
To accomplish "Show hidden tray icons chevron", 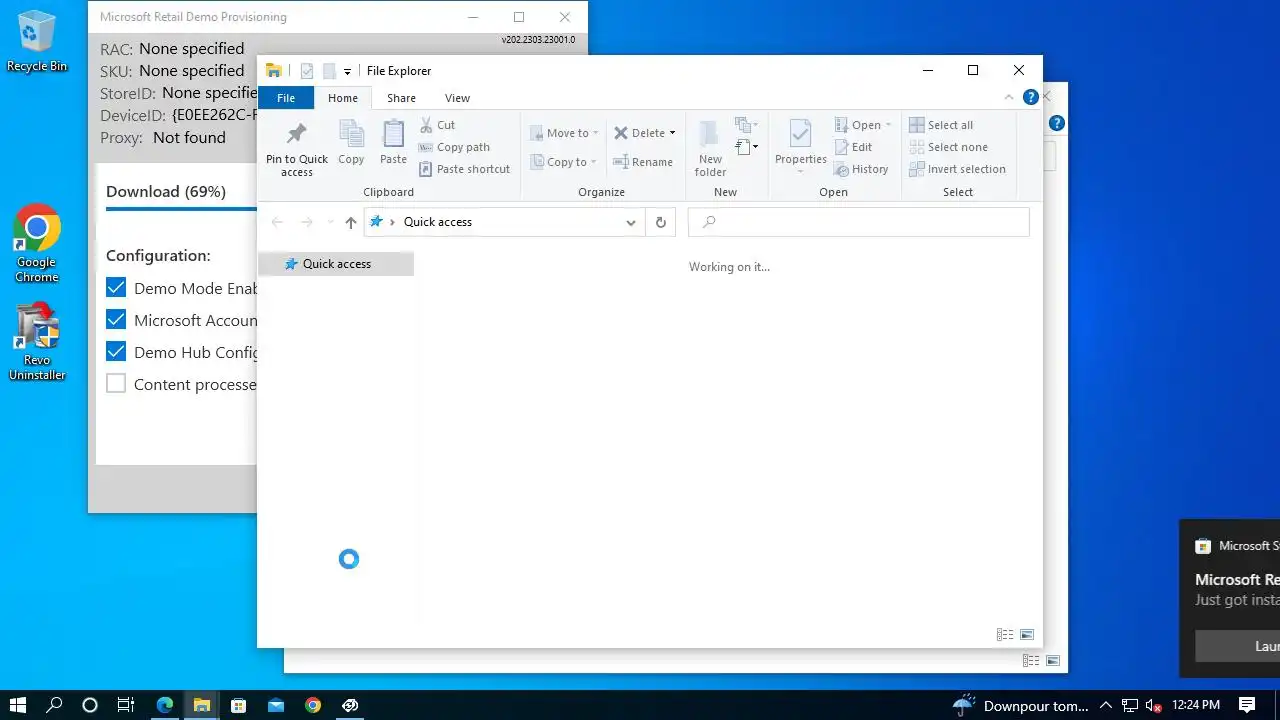I will [x=1106, y=705].
